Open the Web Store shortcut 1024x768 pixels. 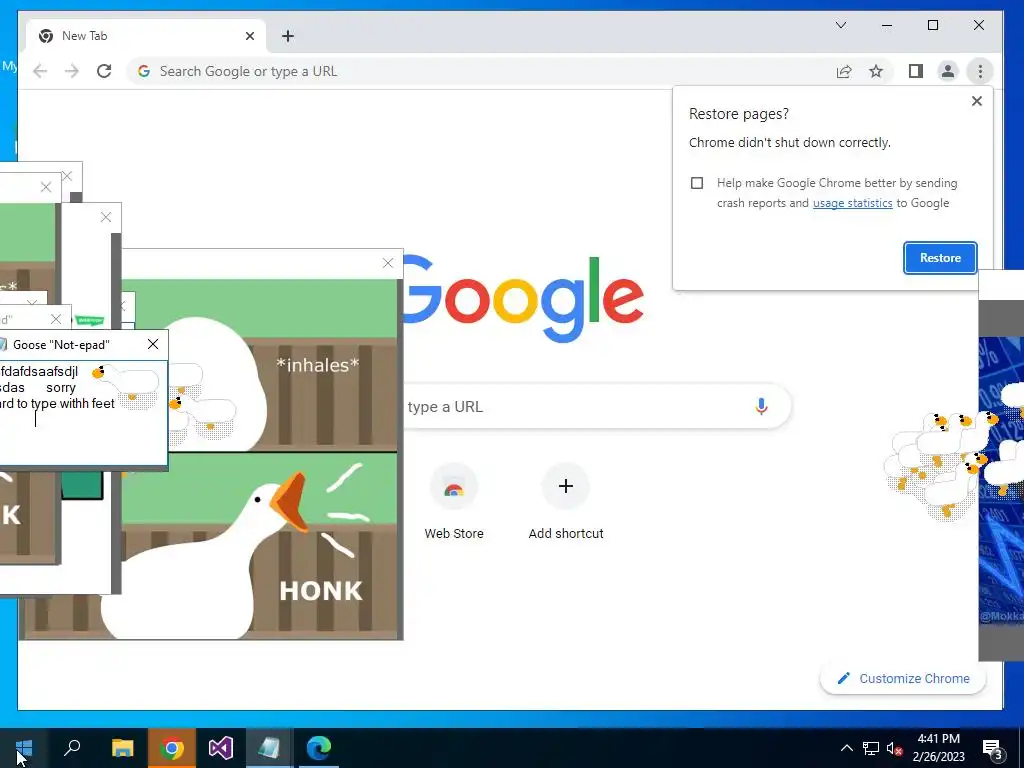[454, 502]
